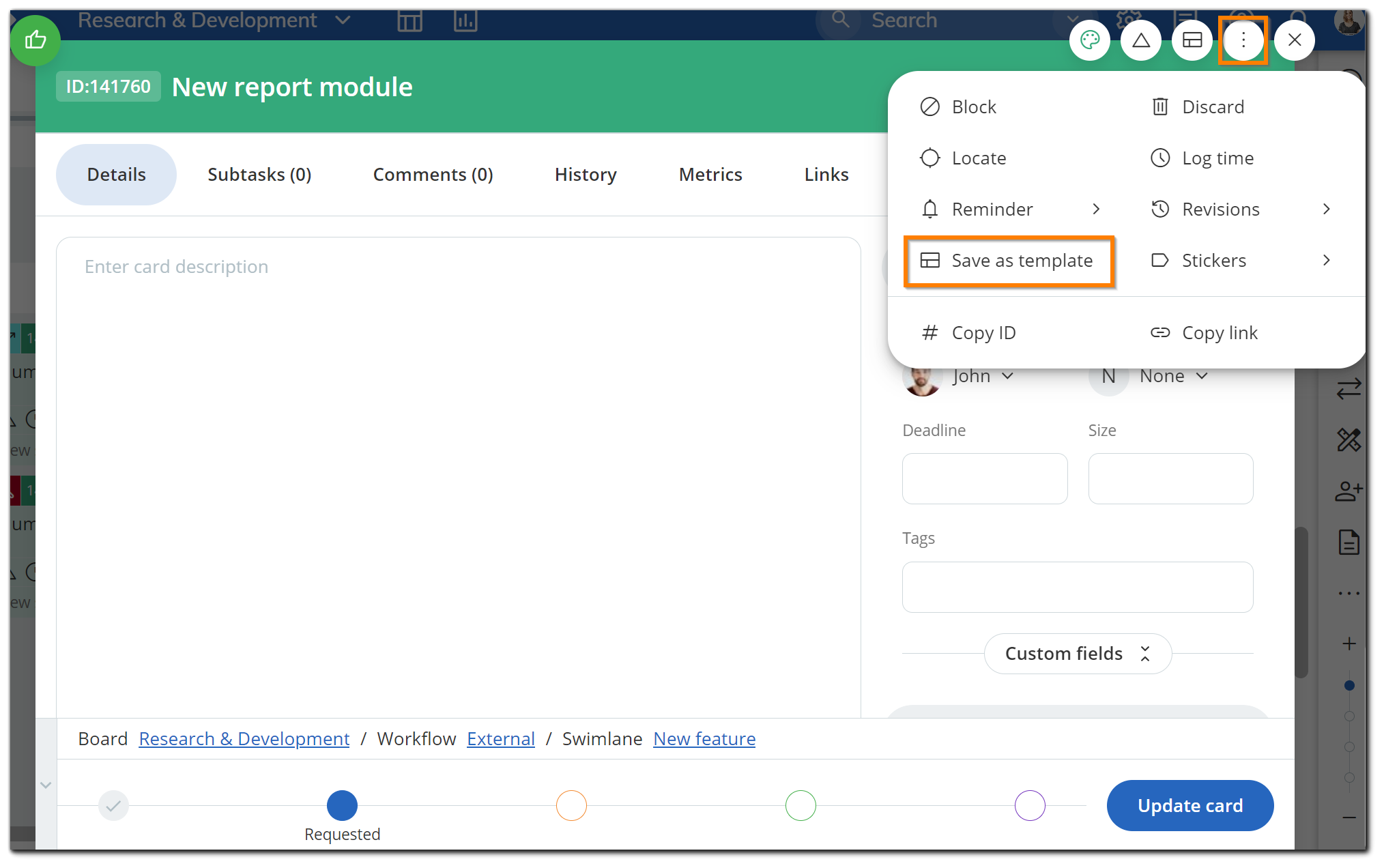Click the Update card button
Viewport: 1384px width, 868px height.
tap(1190, 805)
